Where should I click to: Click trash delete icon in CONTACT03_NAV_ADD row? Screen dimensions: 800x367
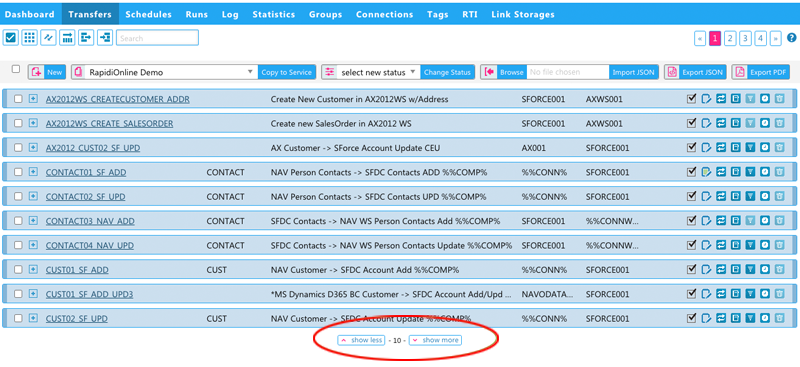pyautogui.click(x=780, y=221)
